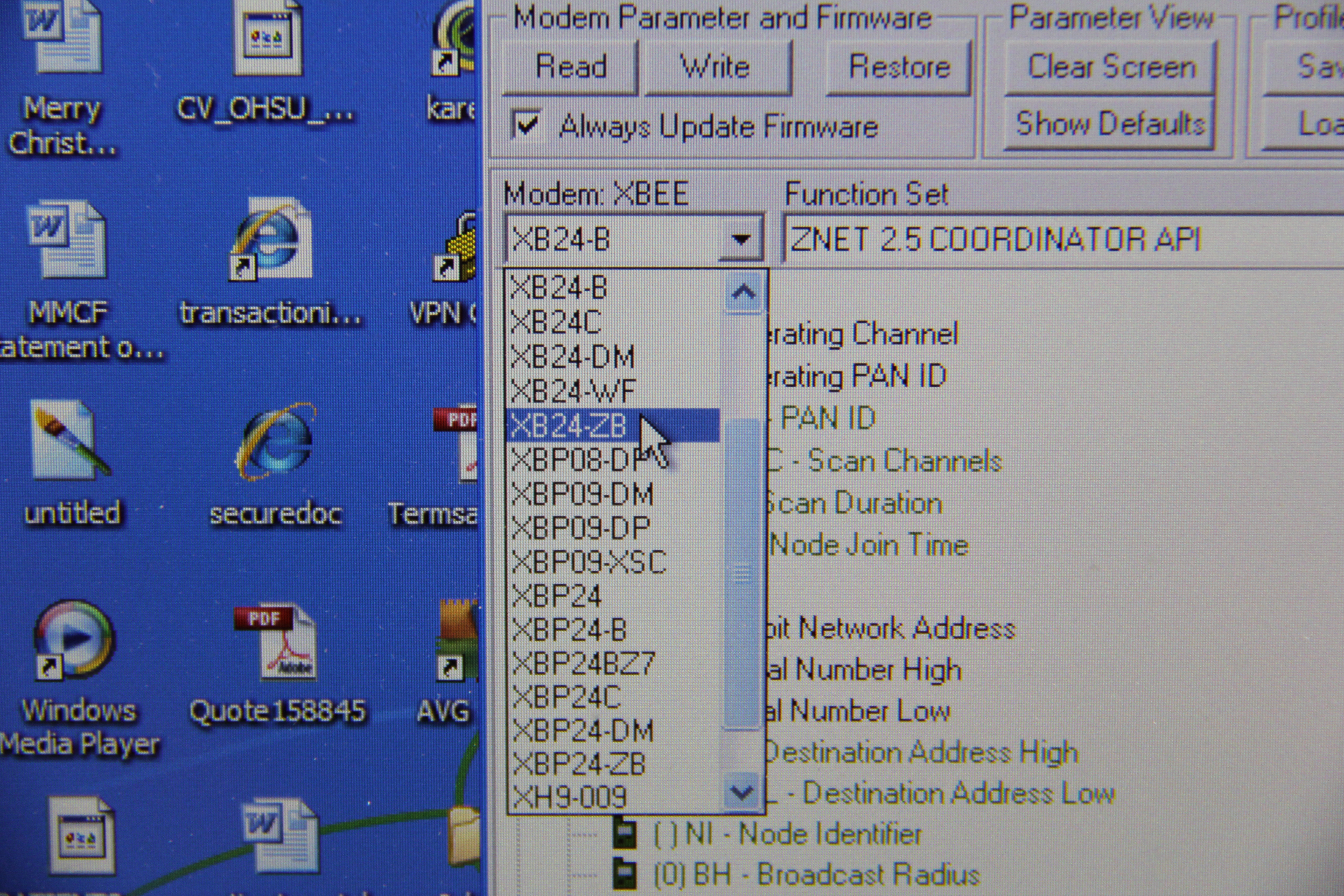Choose XBP24-ZB in the modem list
This screenshot has width=1344, height=896.
point(614,764)
